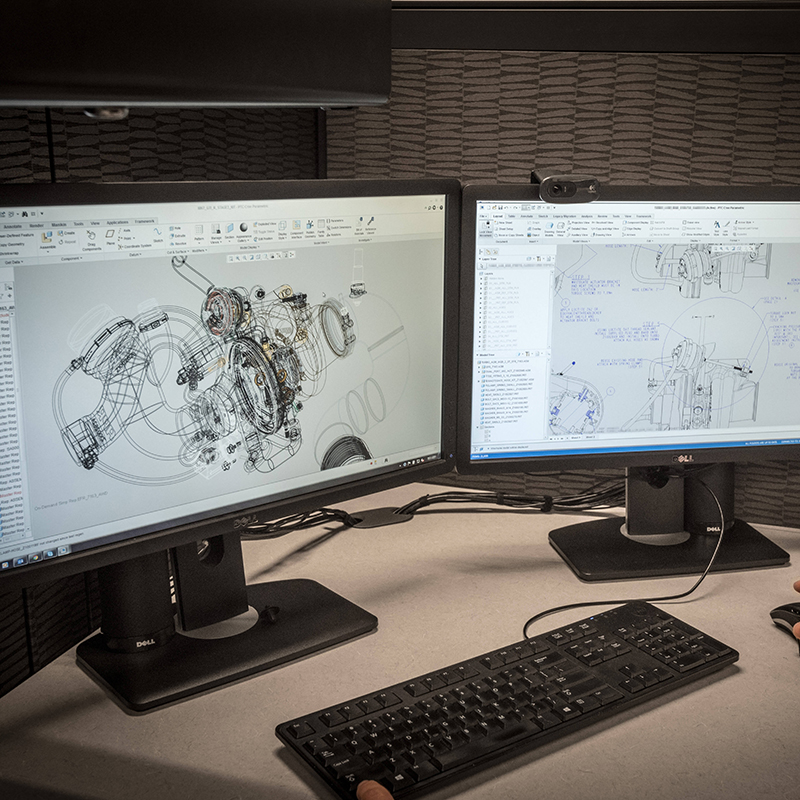Click the Text Style icon
The image size is (800, 800).
(717, 224)
